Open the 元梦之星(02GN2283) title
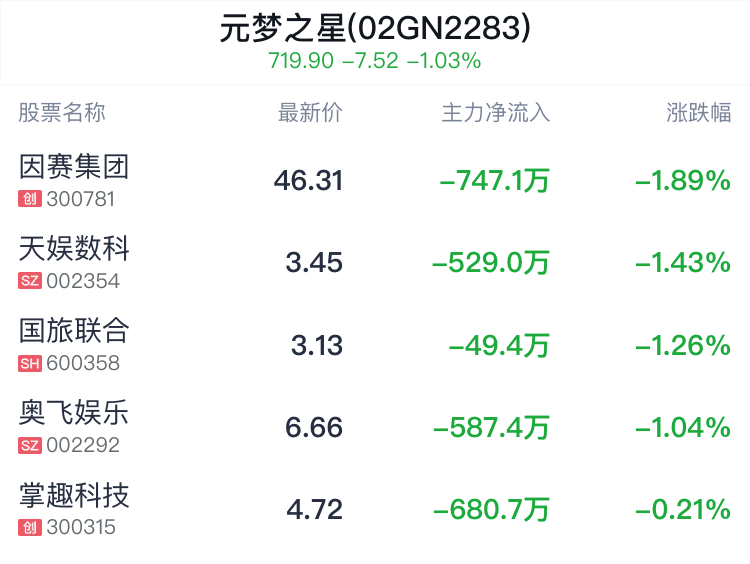 375,28
